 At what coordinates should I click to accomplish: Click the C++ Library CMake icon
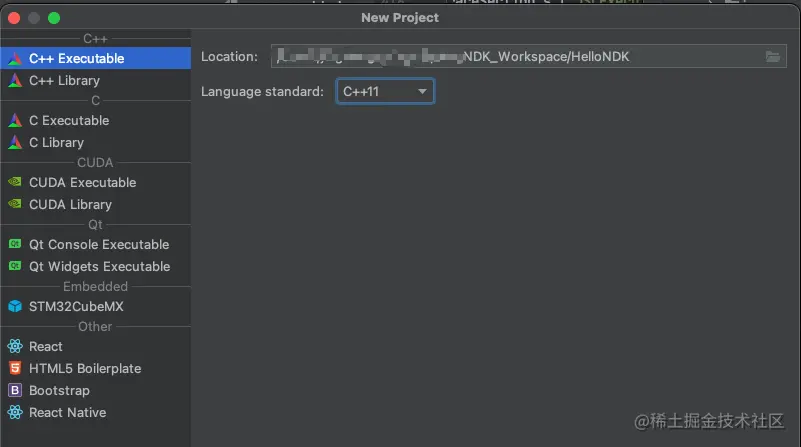[15, 81]
